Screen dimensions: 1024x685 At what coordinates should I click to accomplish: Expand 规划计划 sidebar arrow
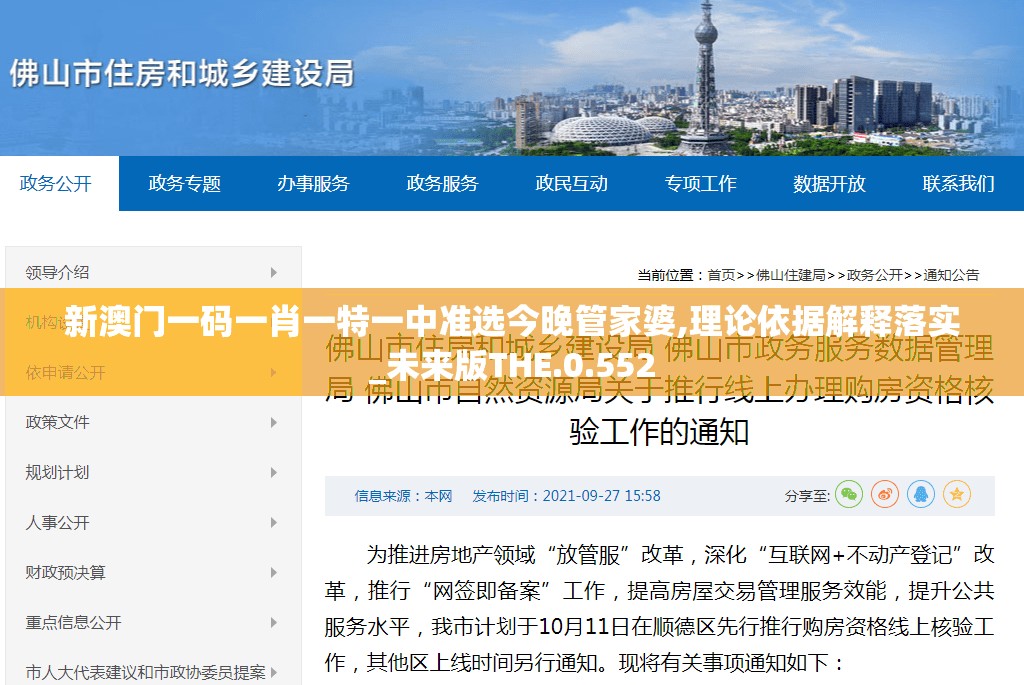pyautogui.click(x=274, y=472)
